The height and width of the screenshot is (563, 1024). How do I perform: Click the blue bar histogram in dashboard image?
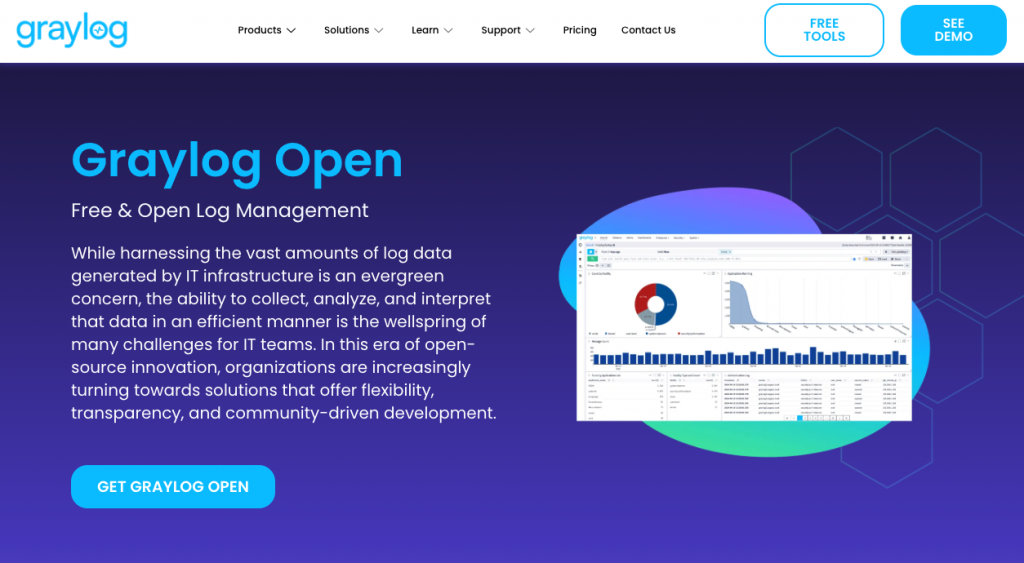[749, 356]
